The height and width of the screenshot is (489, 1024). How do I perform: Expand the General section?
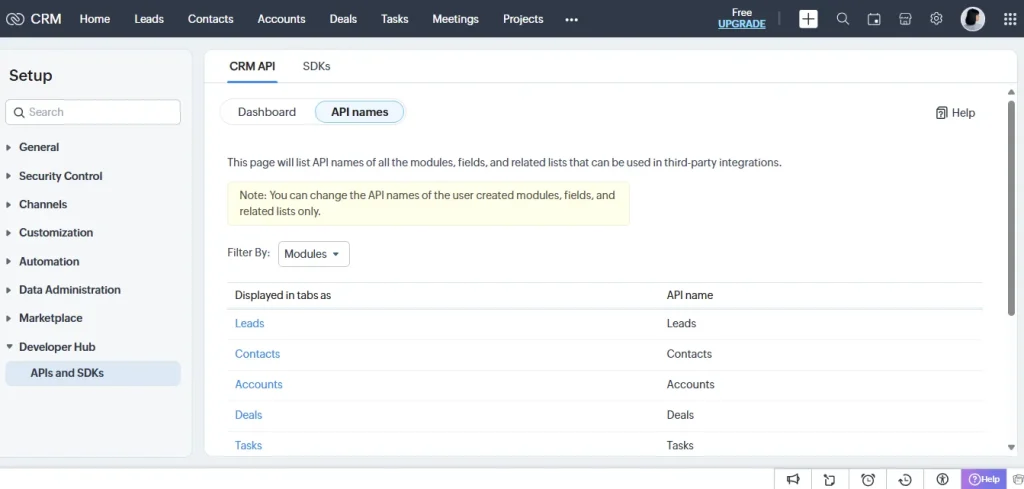pyautogui.click(x=9, y=148)
